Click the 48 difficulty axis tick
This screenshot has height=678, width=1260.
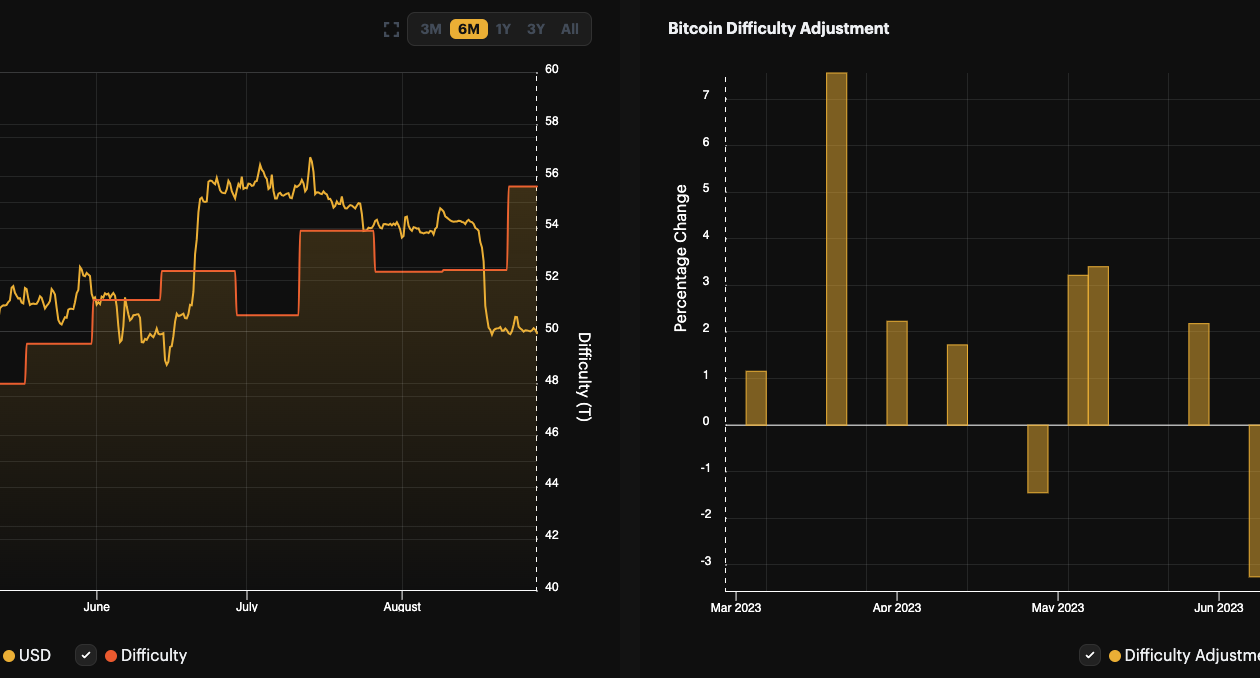552,380
